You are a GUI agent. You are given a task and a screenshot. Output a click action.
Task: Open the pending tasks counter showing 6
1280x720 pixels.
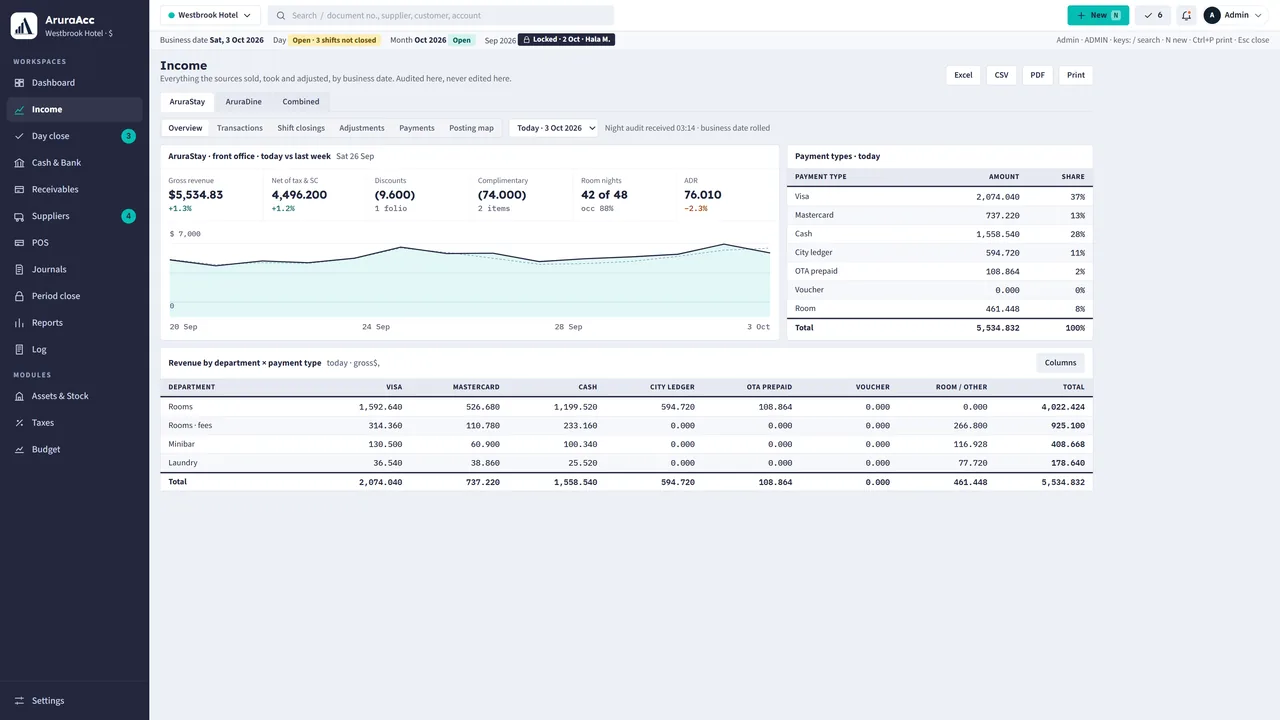1153,15
